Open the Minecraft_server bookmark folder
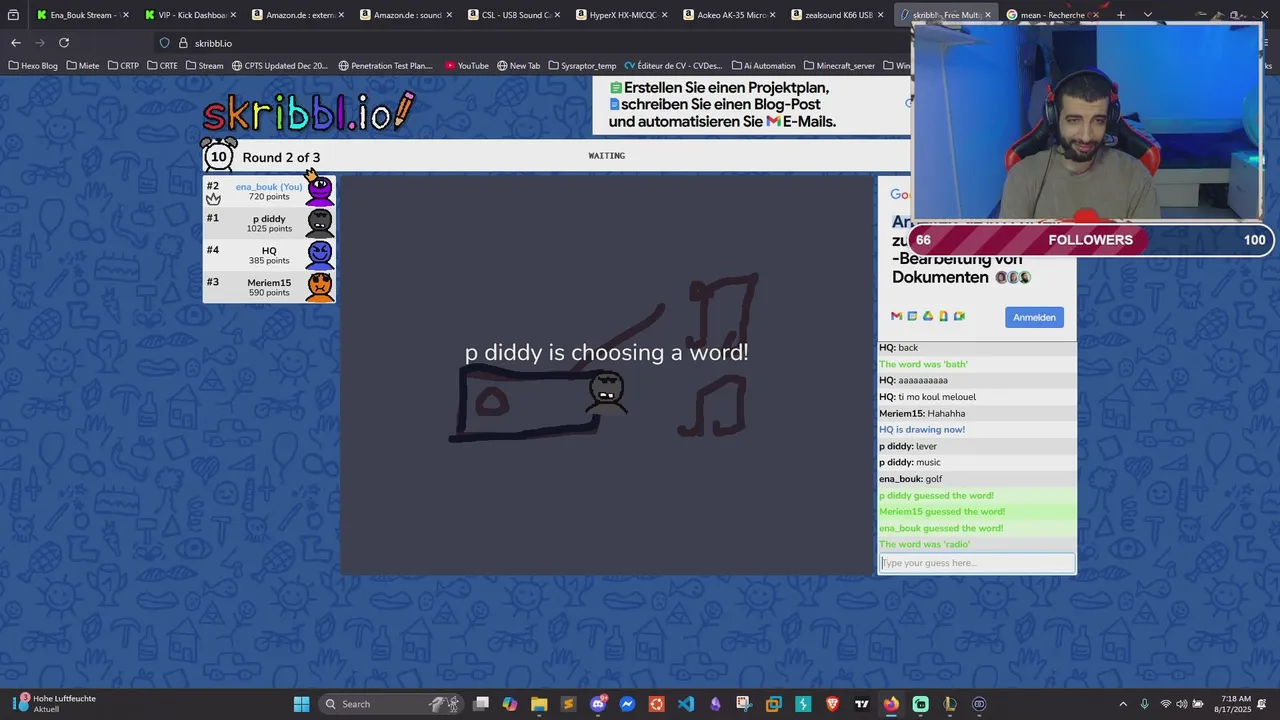 (839, 66)
